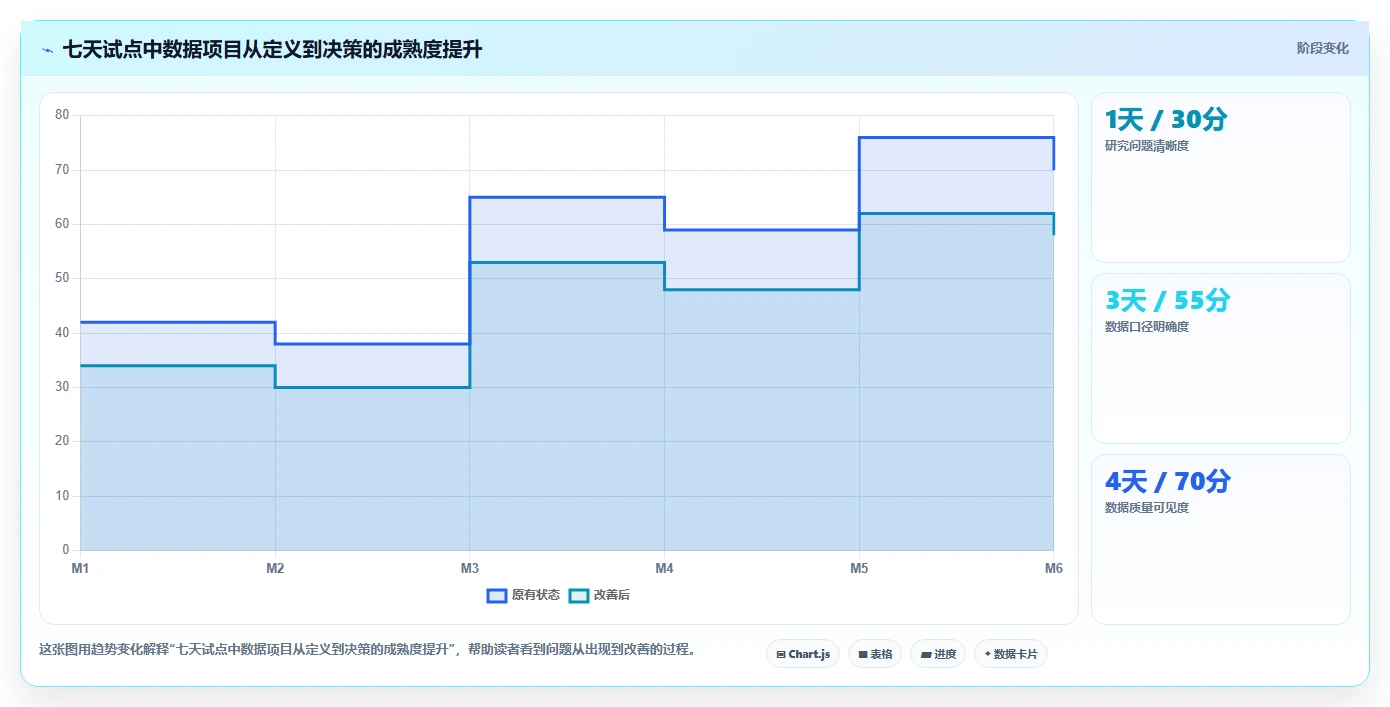Click the M2 x-axis label
The image size is (1390, 707).
pyautogui.click(x=275, y=568)
